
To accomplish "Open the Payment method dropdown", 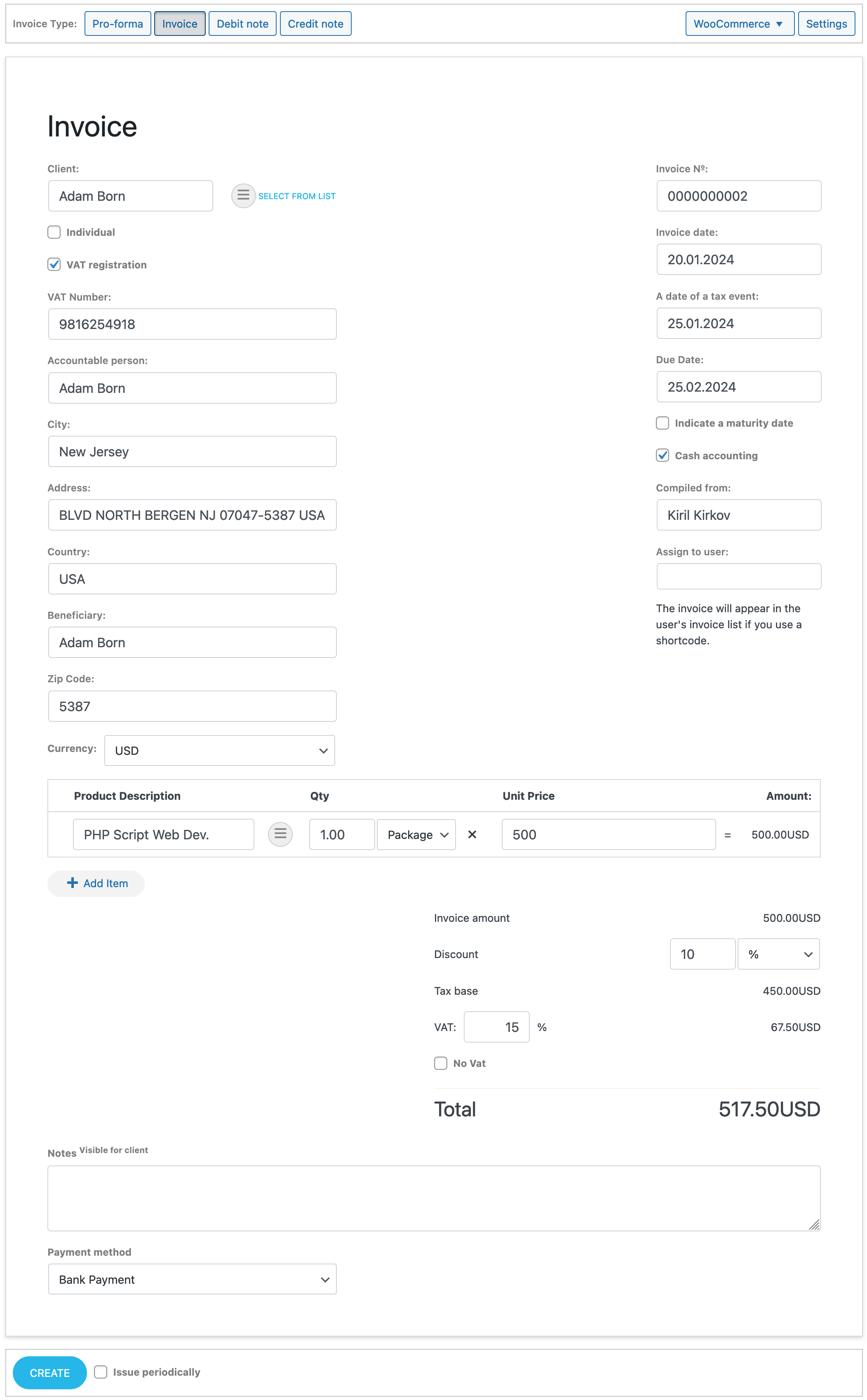I will pyautogui.click(x=192, y=1279).
